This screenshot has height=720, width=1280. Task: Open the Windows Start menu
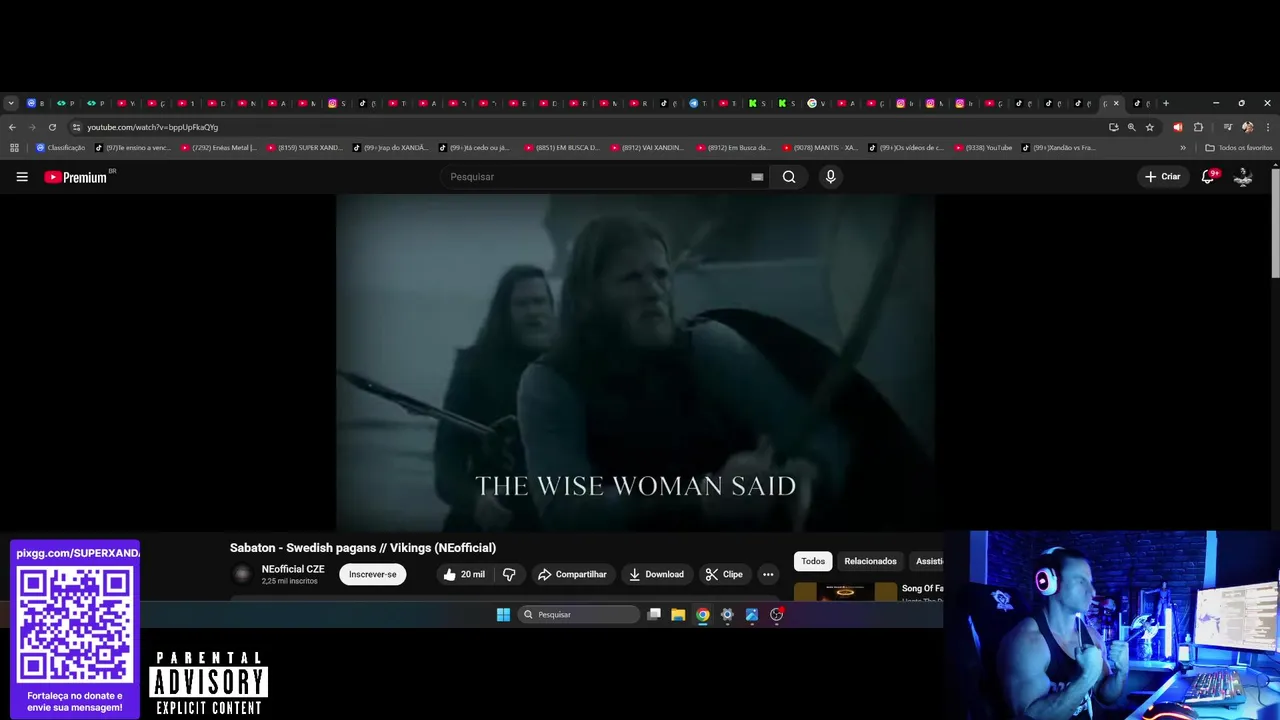[x=503, y=615]
